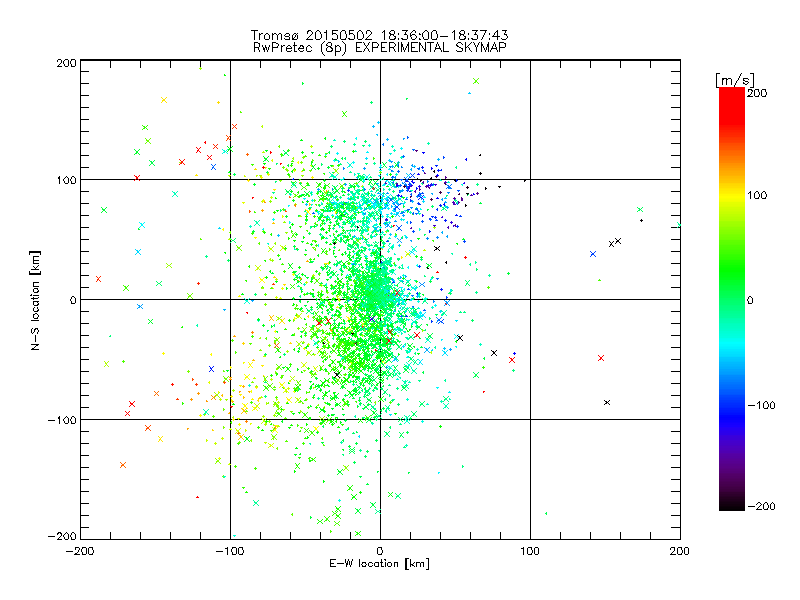The image size is (800, 600).
Task: Click the colorbar label '-100'
Action: coord(761,406)
